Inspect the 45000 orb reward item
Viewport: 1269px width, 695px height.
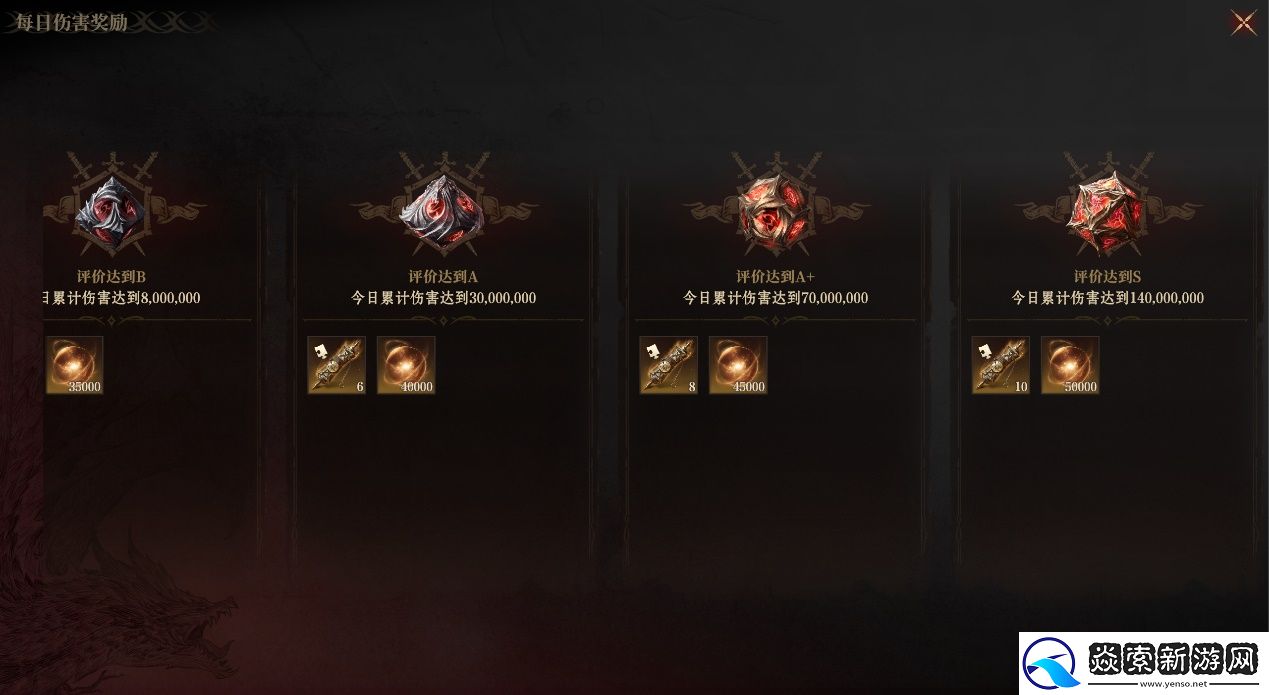click(x=738, y=365)
